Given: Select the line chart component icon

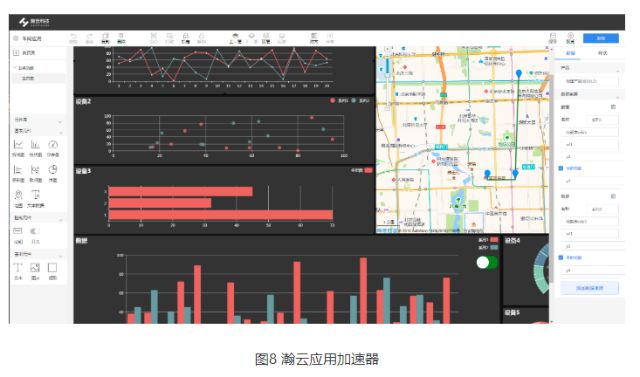Looking at the screenshot, I should 18,144.
